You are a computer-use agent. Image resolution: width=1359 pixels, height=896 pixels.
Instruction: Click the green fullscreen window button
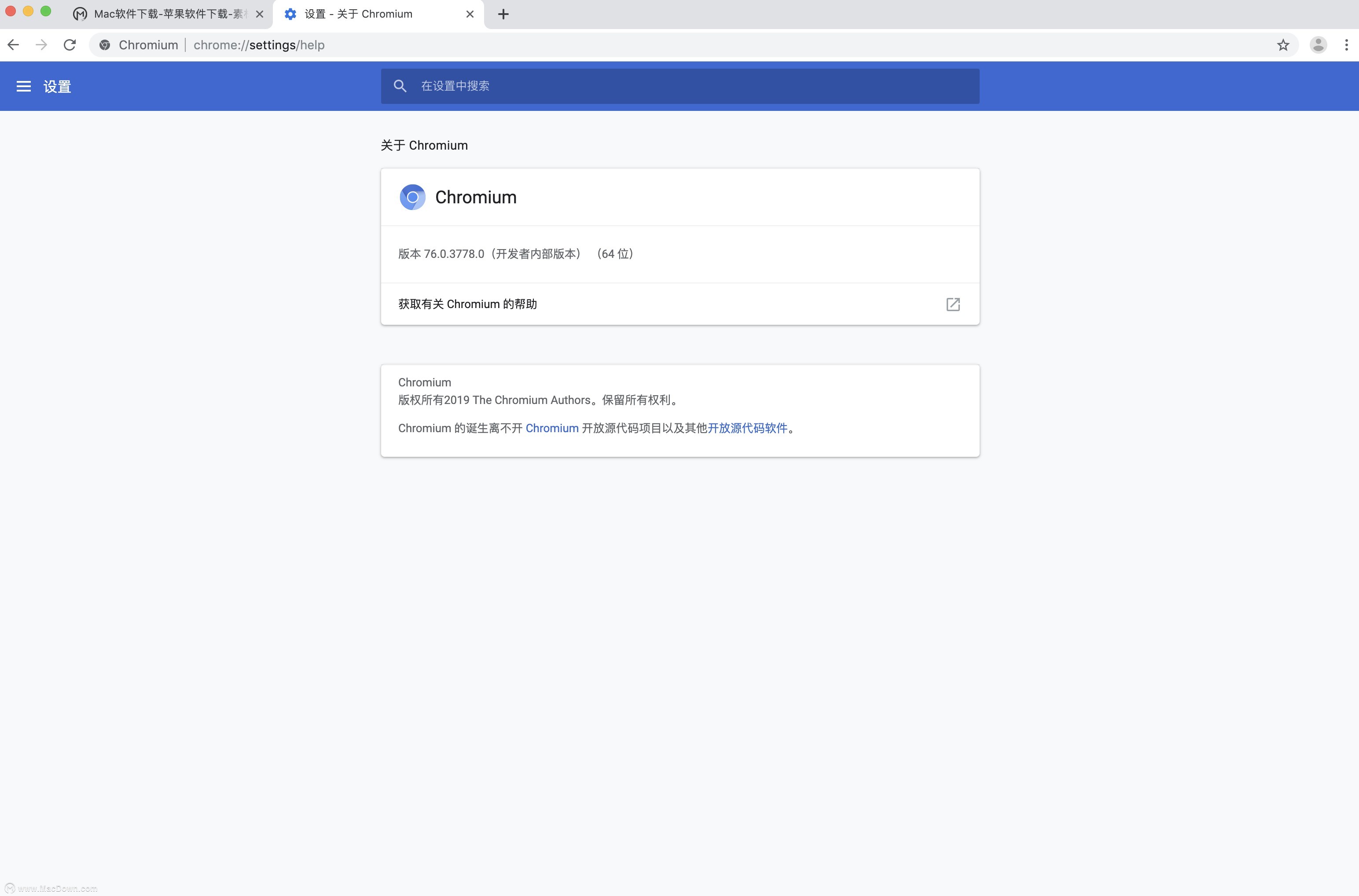[46, 11]
